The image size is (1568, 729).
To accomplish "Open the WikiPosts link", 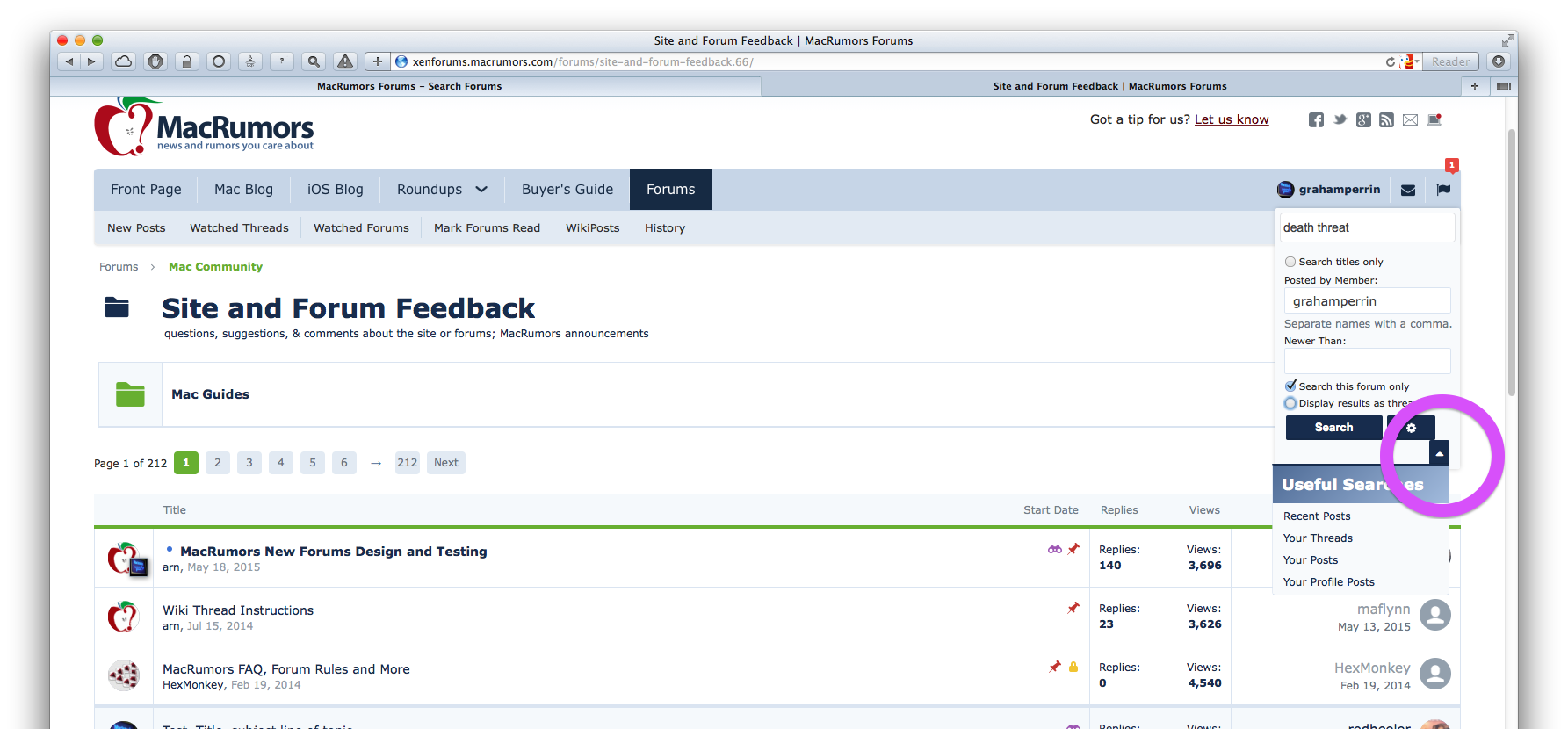I will pyautogui.click(x=592, y=228).
